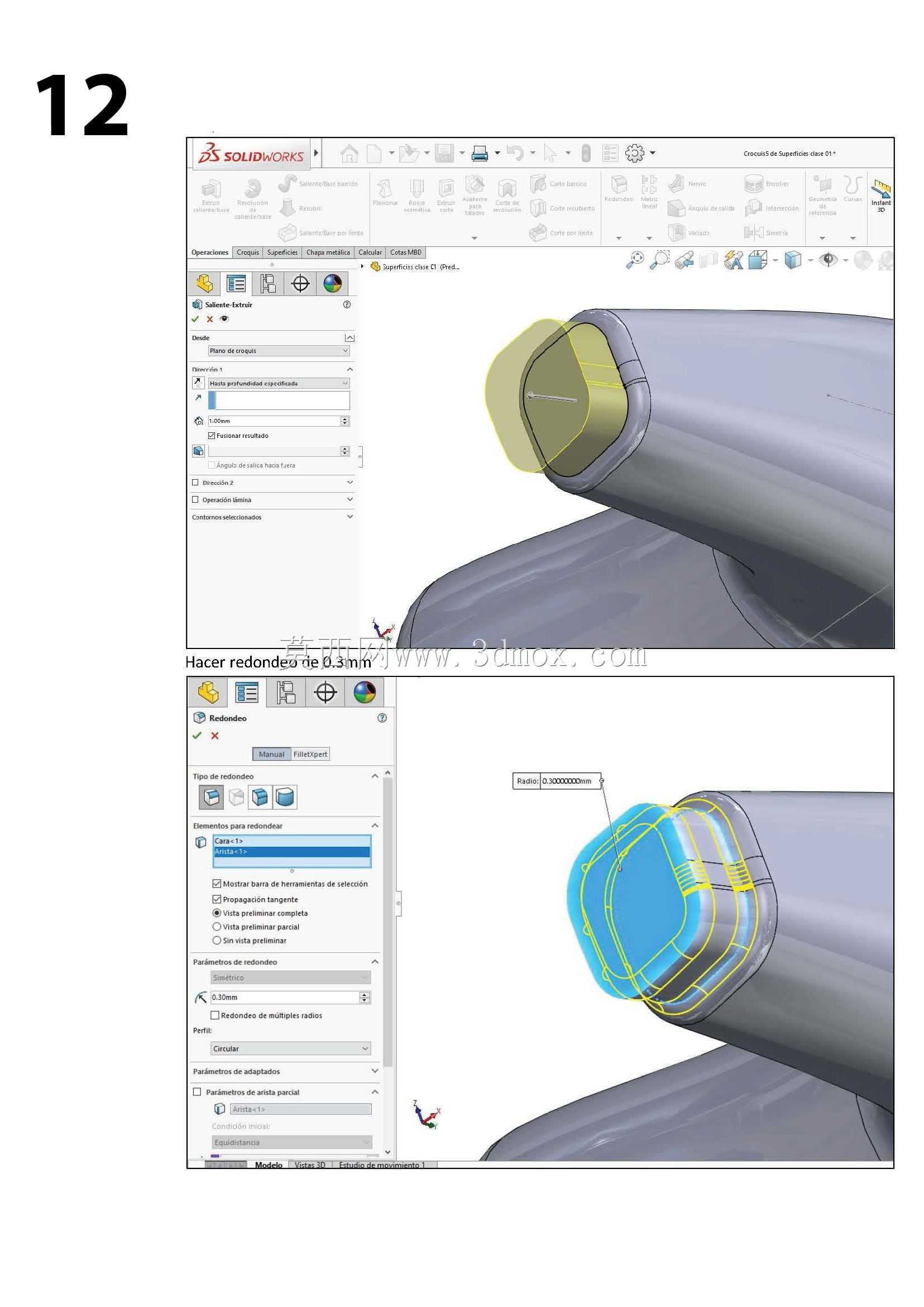Open the Cotas MBD tab
924x1307 pixels.
pyautogui.click(x=406, y=252)
